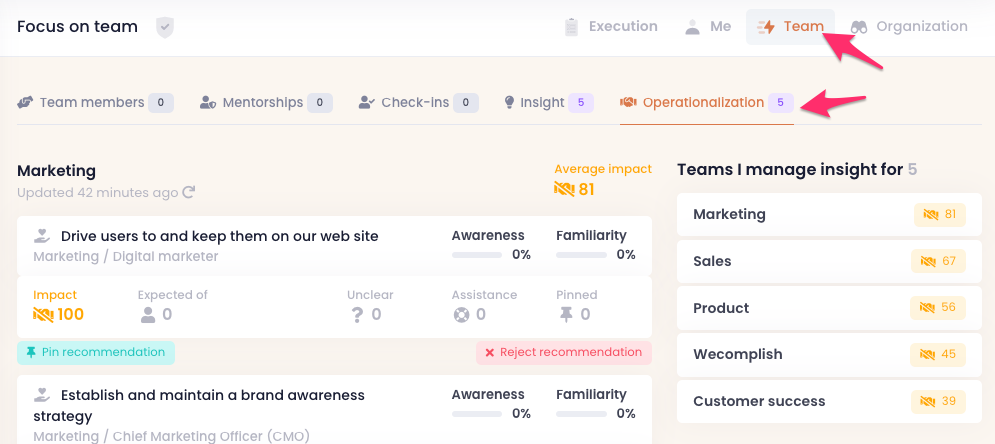This screenshot has width=995, height=444.
Task: Click the Pinned pushpin icon
Action: tap(566, 315)
